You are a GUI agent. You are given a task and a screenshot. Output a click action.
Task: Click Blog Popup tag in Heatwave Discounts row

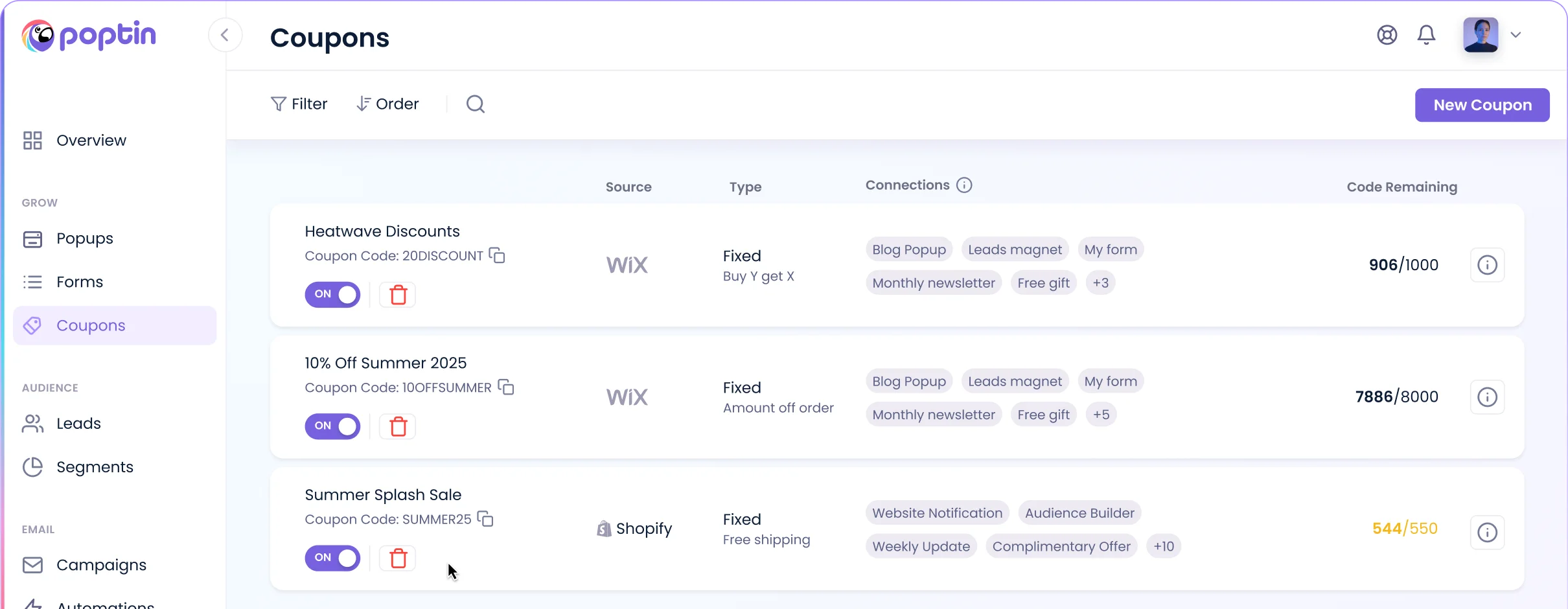coord(909,249)
